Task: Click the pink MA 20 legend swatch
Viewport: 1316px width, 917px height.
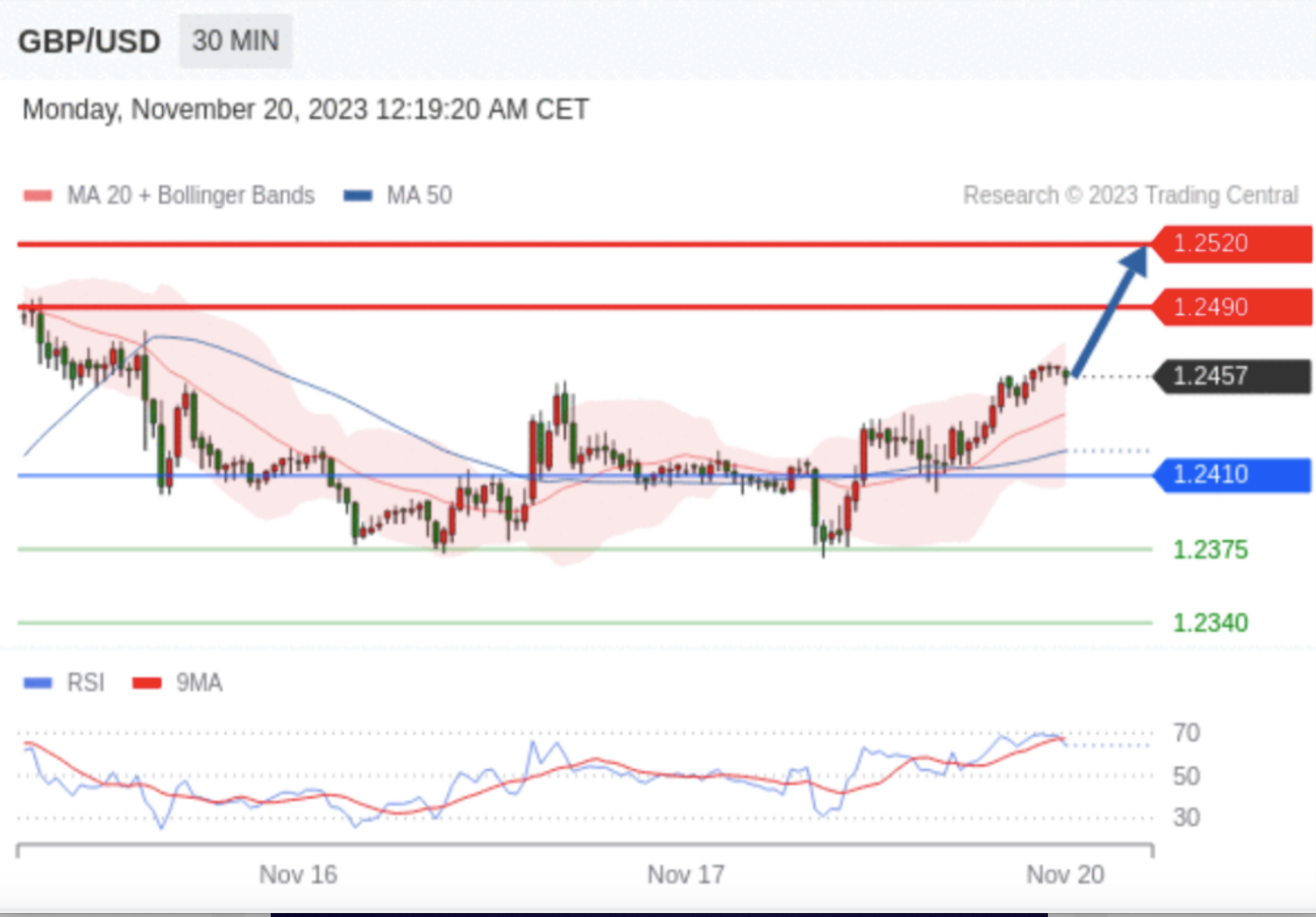Action: pos(38,196)
